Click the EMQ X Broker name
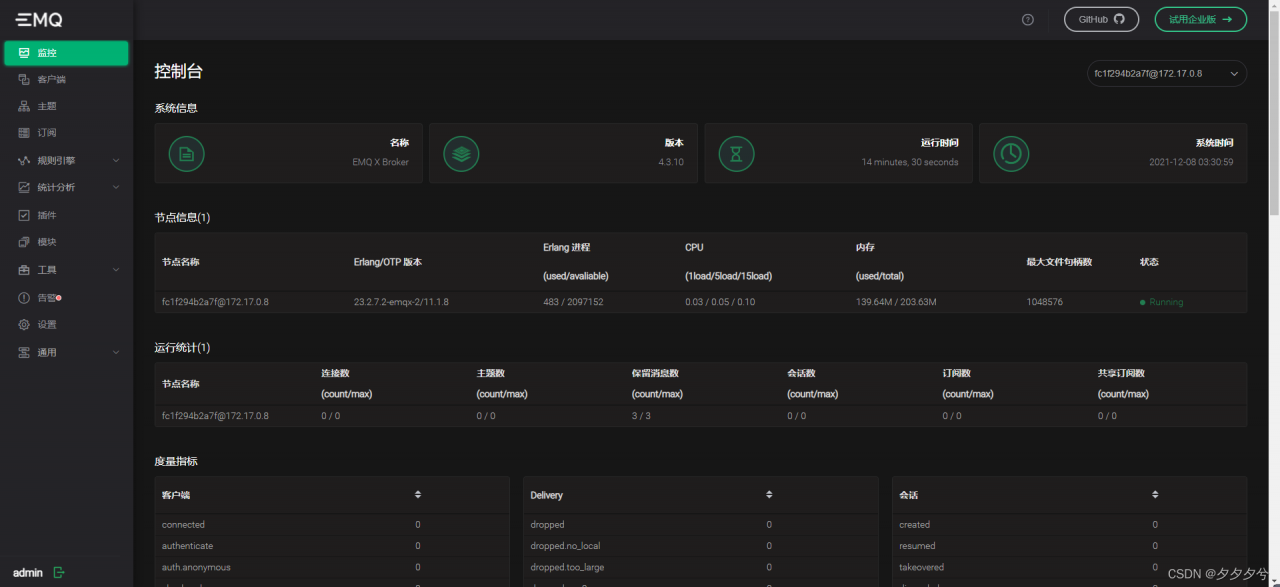The image size is (1280, 587). (380, 162)
